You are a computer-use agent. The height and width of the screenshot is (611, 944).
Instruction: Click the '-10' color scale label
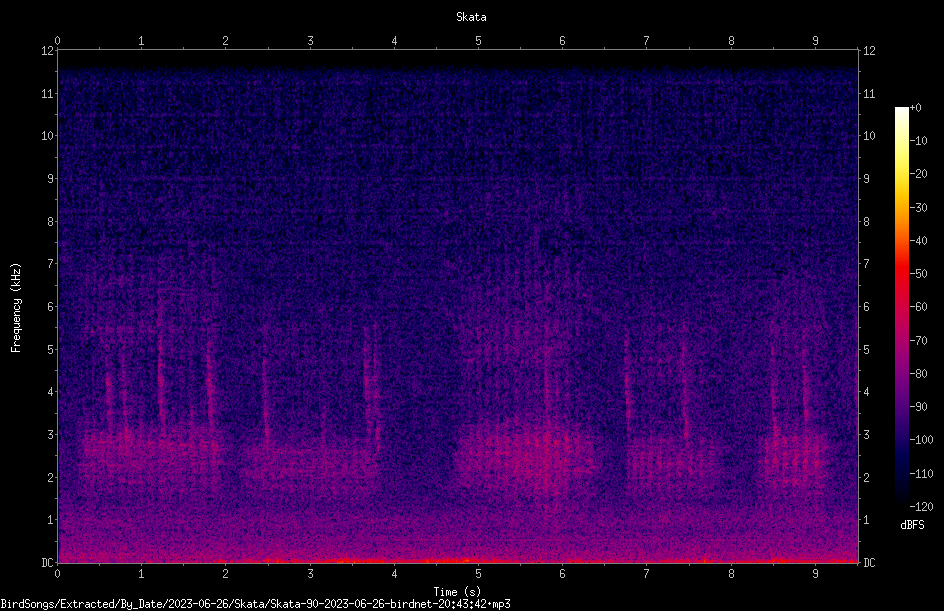point(918,141)
